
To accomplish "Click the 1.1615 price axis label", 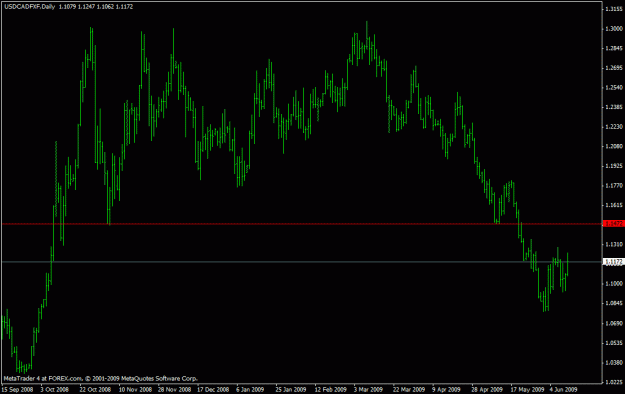I will [x=615, y=205].
